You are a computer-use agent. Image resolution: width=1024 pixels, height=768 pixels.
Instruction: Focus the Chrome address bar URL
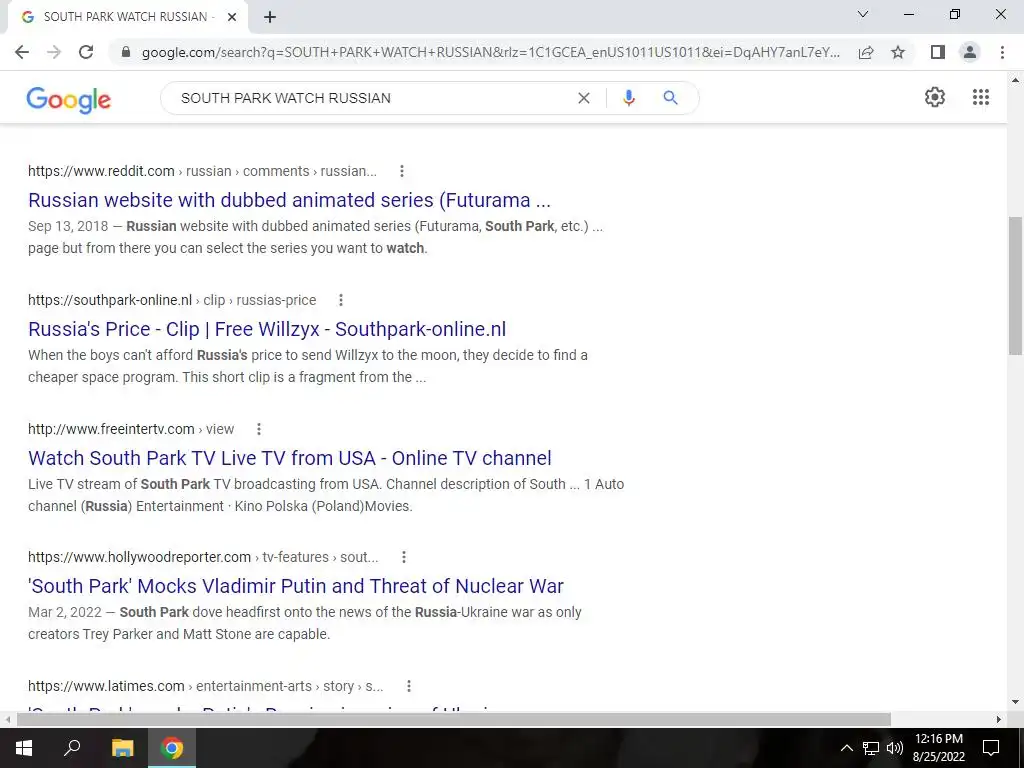click(490, 52)
